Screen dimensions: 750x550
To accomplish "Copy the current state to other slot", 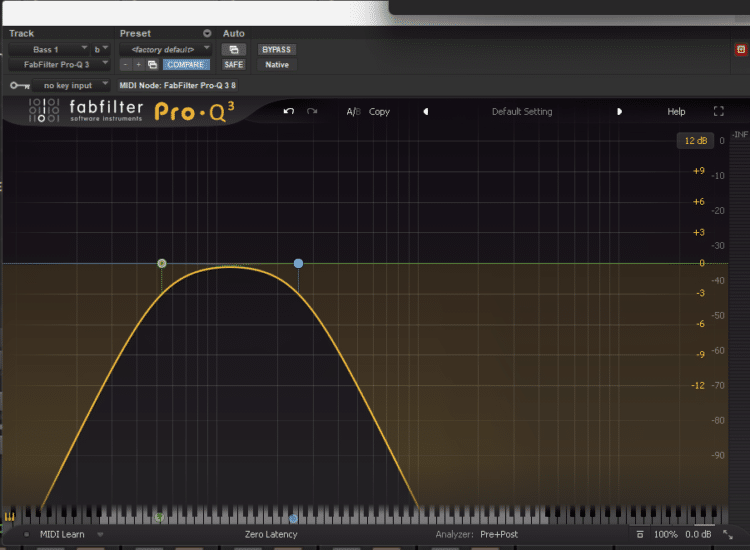I will [379, 111].
